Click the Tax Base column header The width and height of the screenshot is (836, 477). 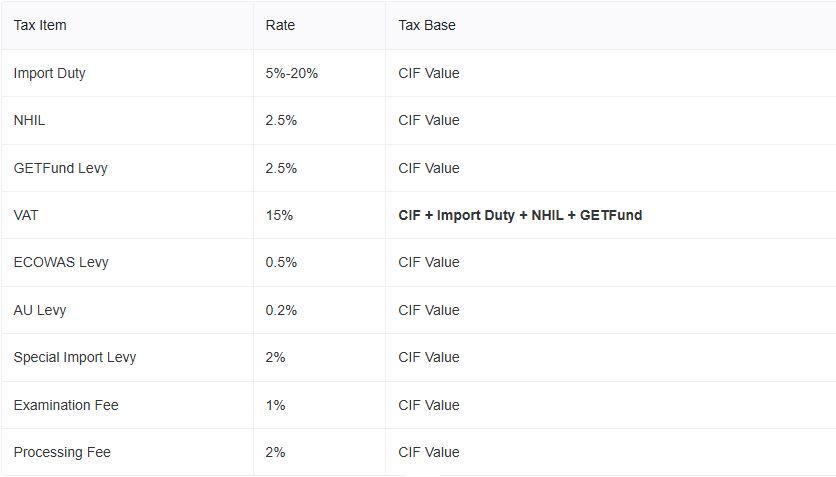[427, 25]
